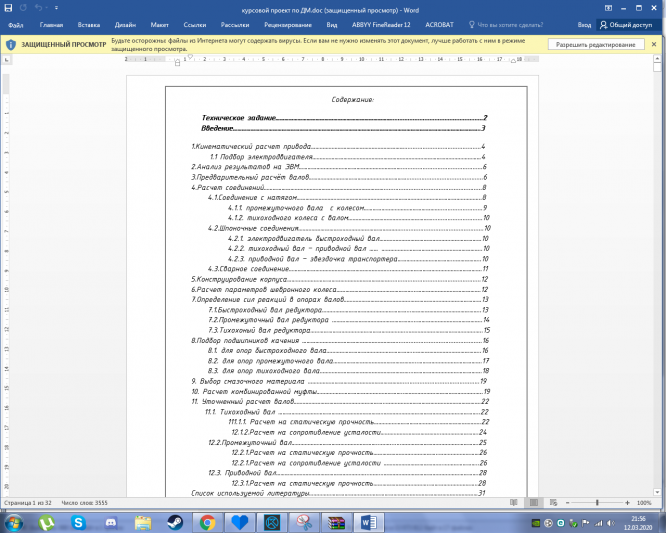This screenshot has width=666, height=533.
Task: Switch to Web Layout view icon
Action: pos(553,503)
